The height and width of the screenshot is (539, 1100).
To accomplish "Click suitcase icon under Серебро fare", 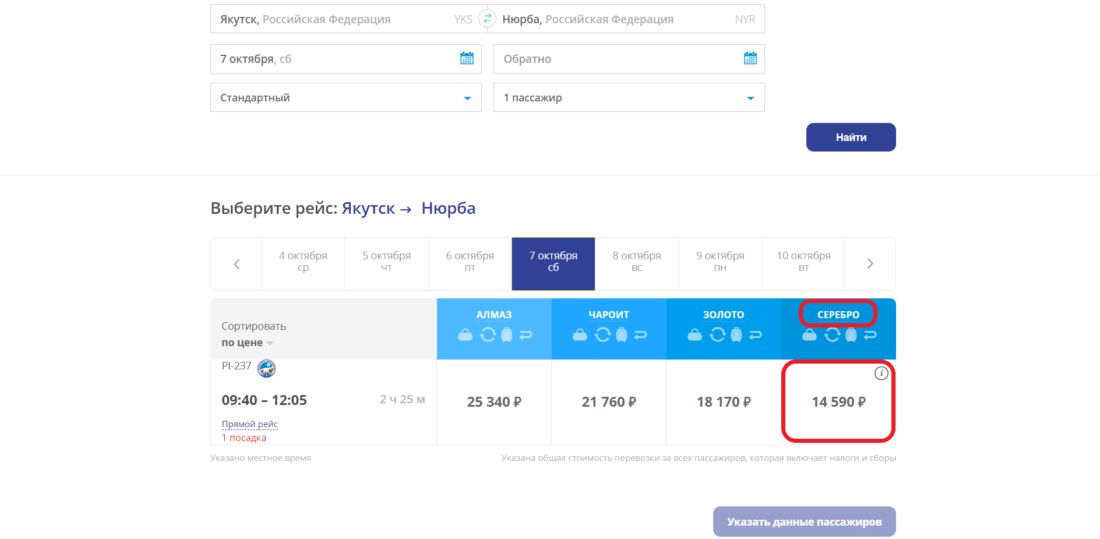I will (x=851, y=335).
